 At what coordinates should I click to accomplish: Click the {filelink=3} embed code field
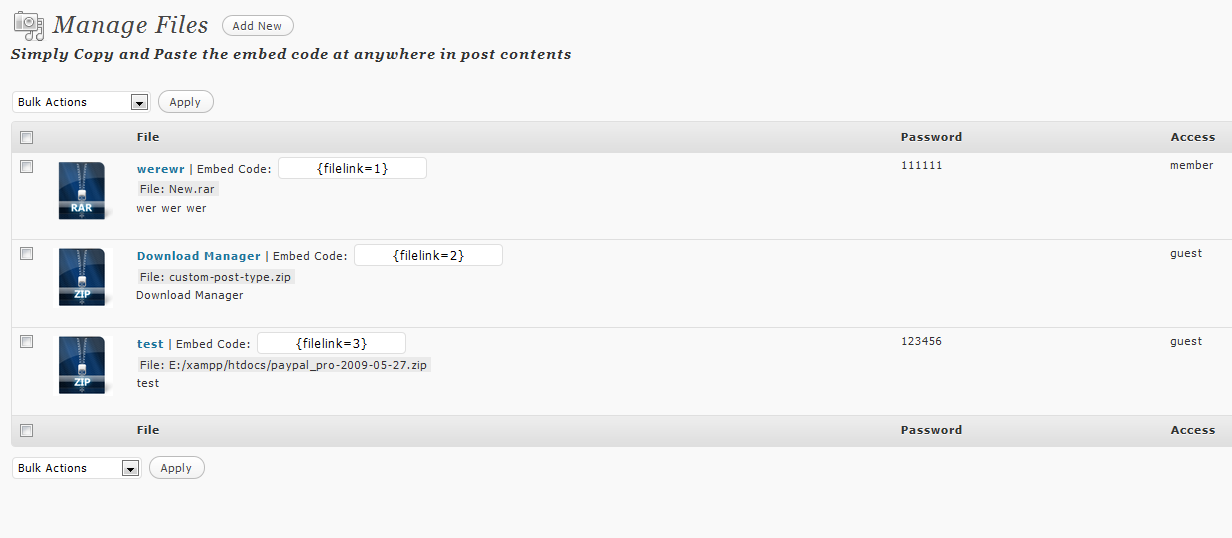pos(331,343)
